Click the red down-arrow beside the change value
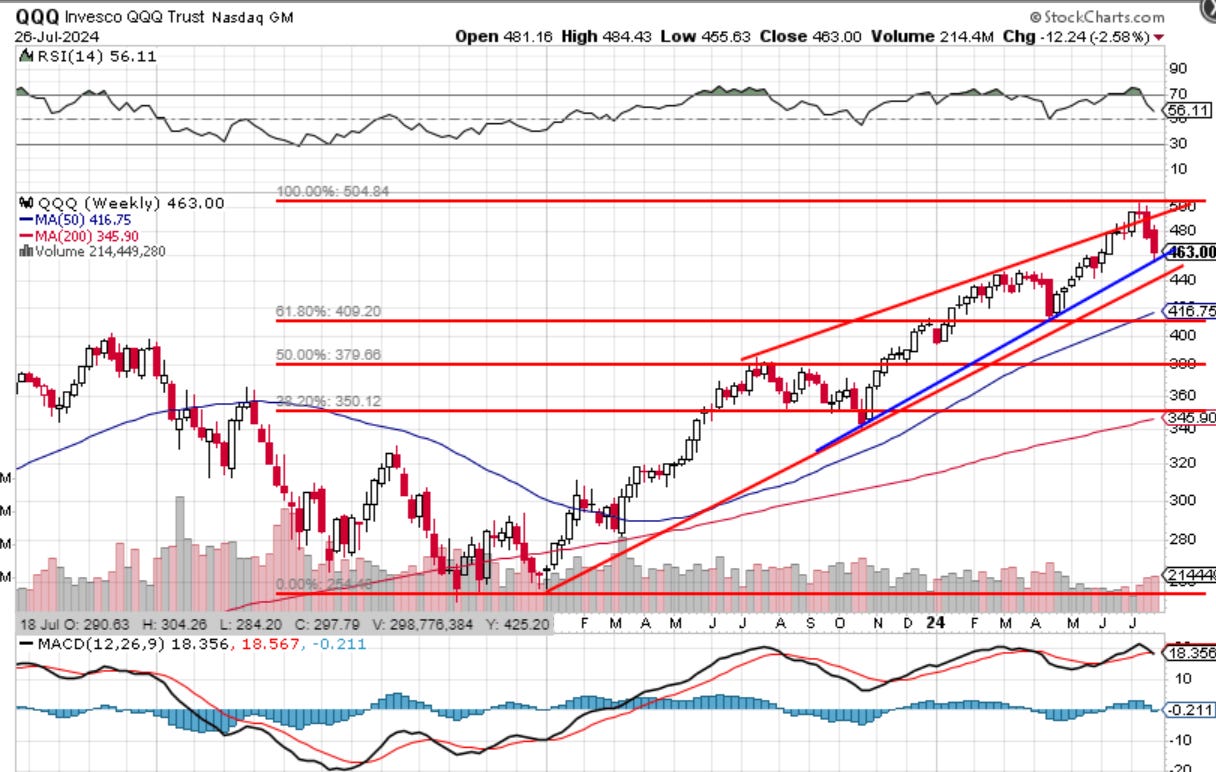Screen dimensions: 1216x772 click(1159, 37)
